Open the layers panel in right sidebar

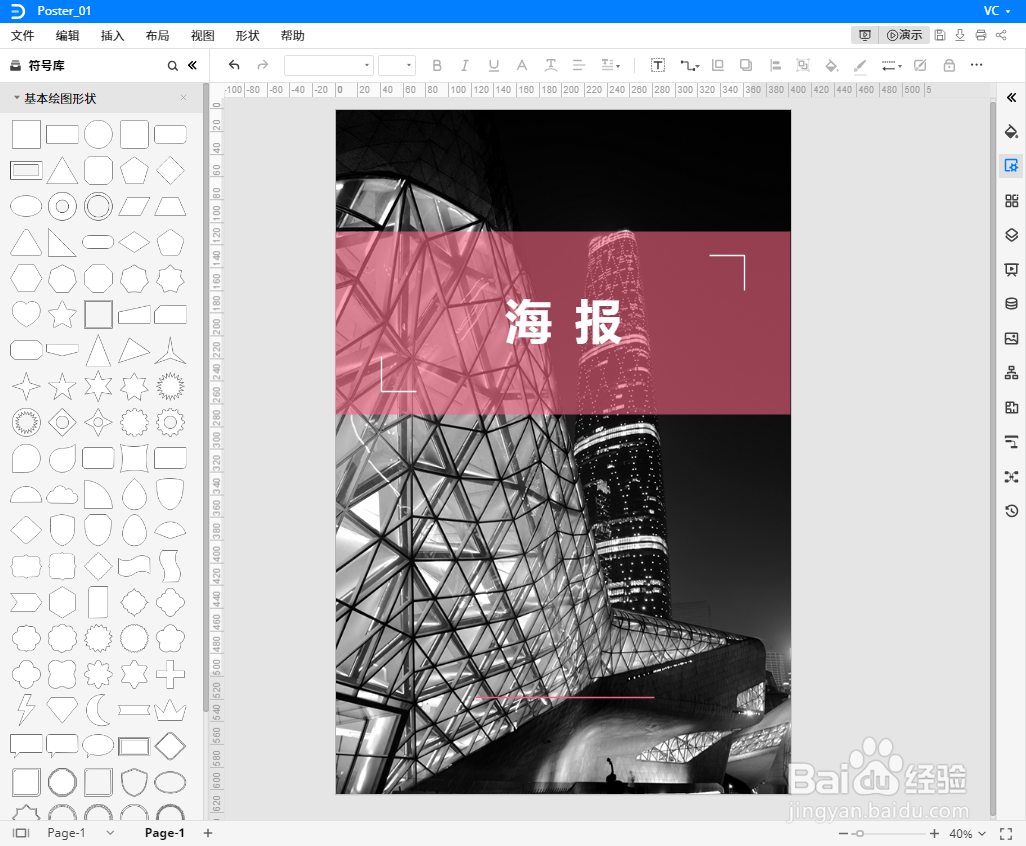1011,235
